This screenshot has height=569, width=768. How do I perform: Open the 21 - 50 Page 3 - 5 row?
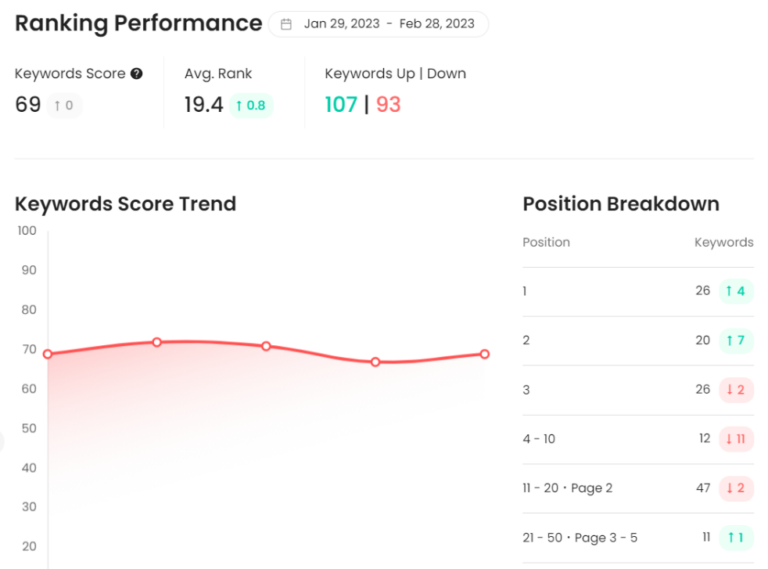click(x=638, y=538)
